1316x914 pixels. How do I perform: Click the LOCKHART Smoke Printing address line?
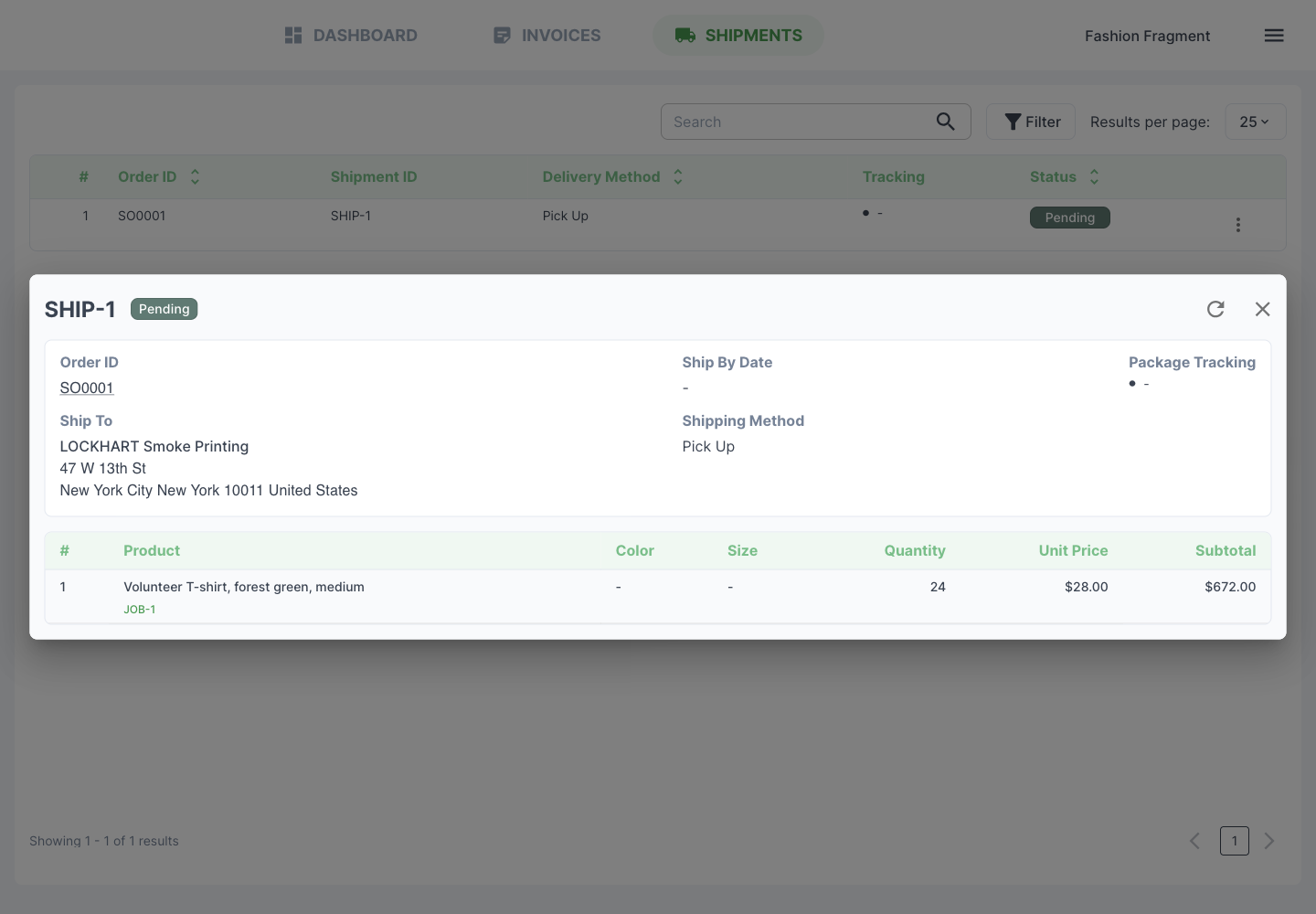(x=154, y=446)
